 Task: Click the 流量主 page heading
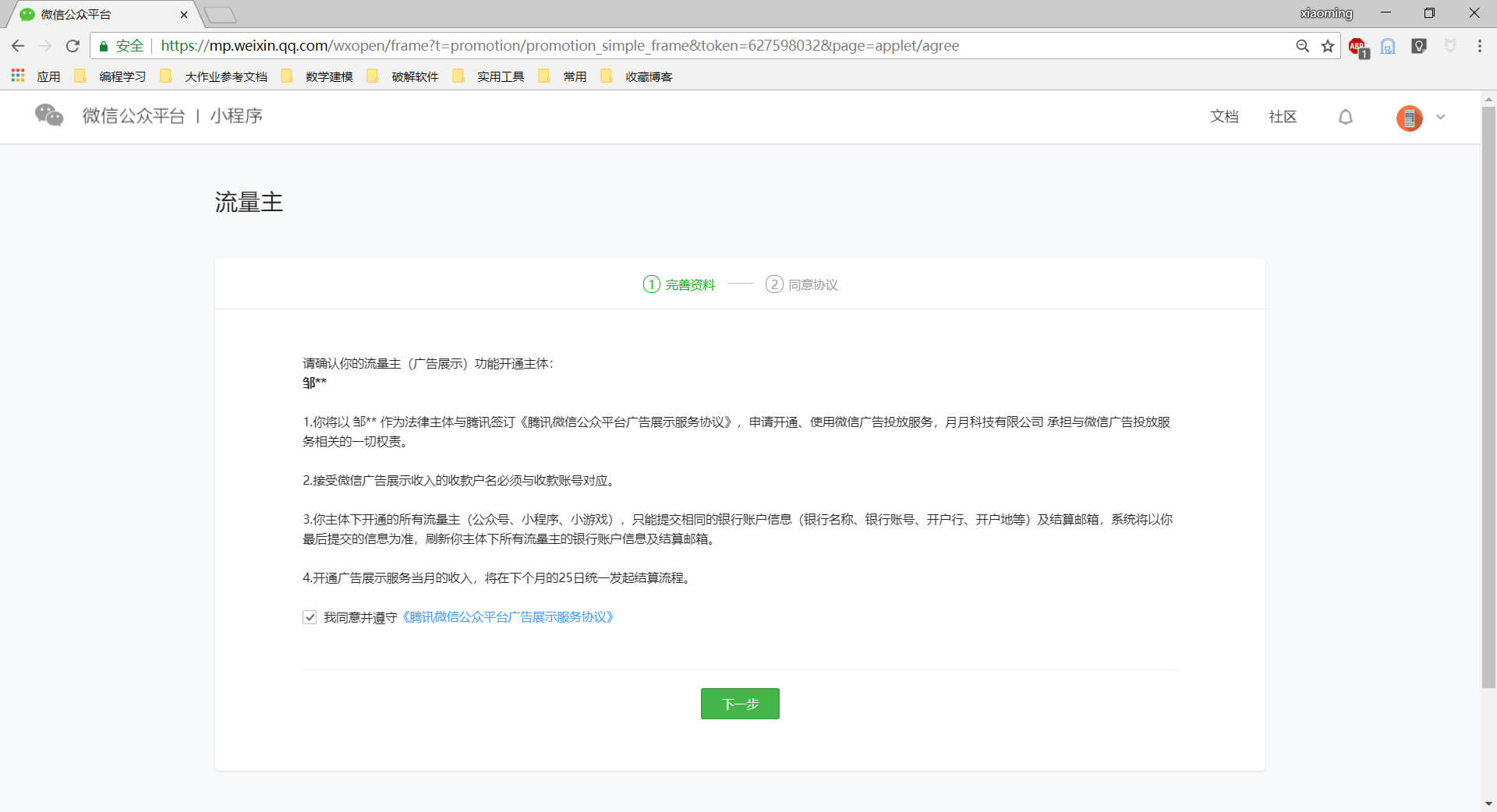[x=249, y=202]
